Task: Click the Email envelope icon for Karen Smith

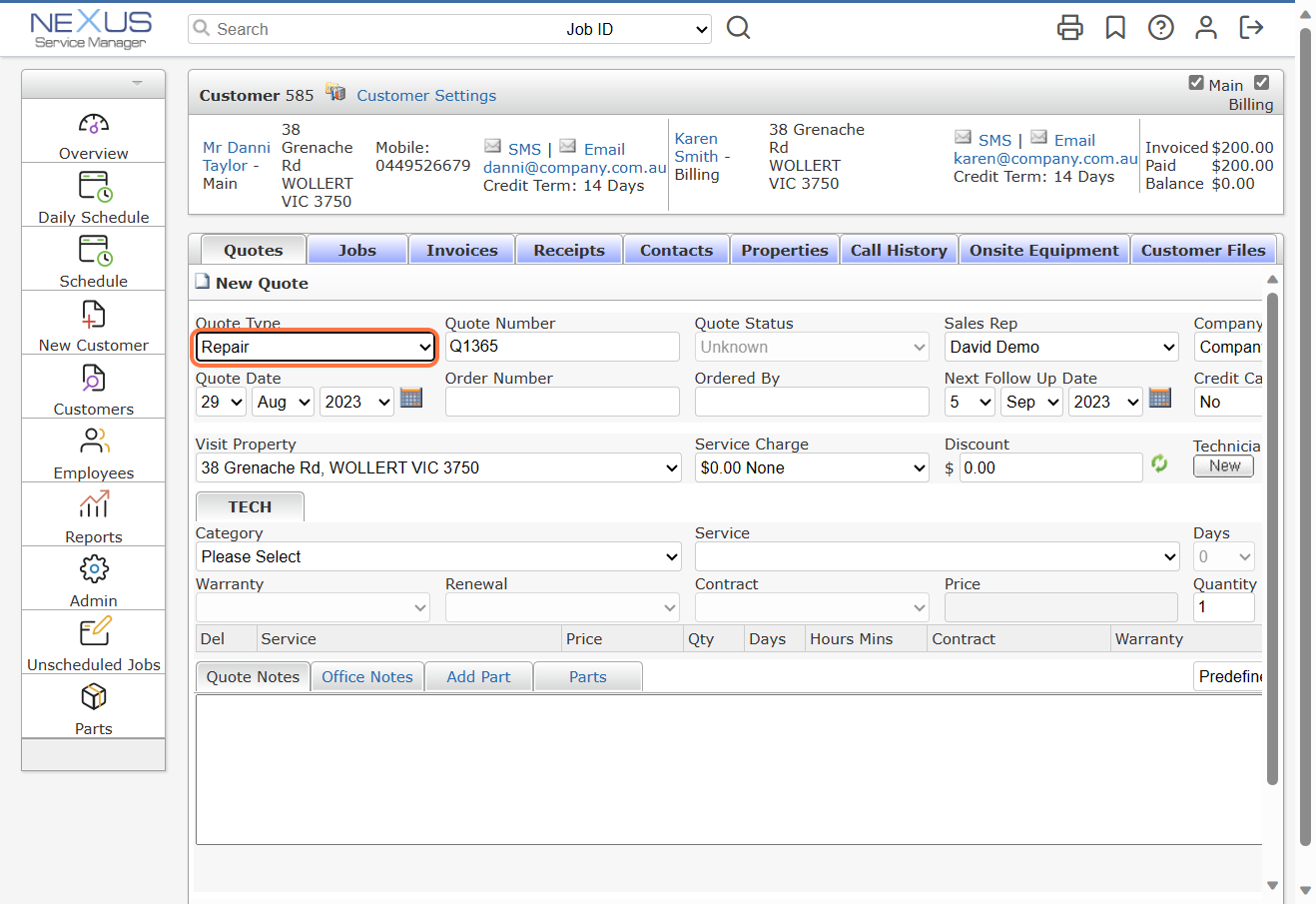Action: point(1038,137)
